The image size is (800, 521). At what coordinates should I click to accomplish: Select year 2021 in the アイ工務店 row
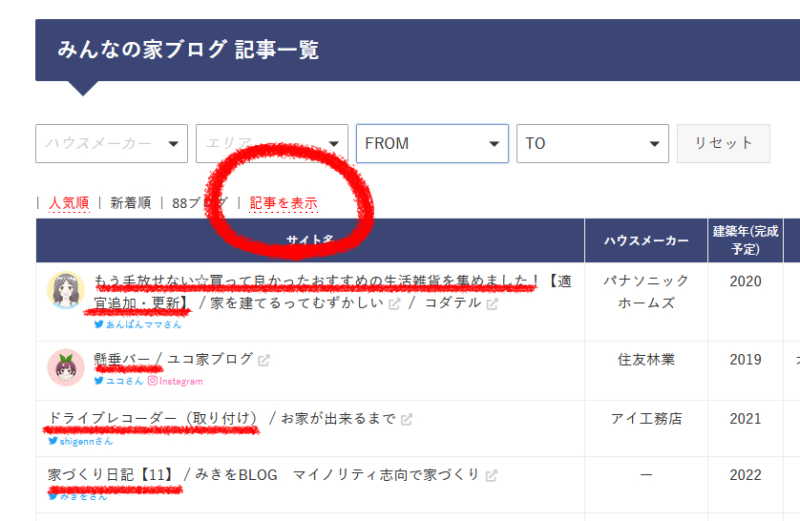[x=745, y=418]
